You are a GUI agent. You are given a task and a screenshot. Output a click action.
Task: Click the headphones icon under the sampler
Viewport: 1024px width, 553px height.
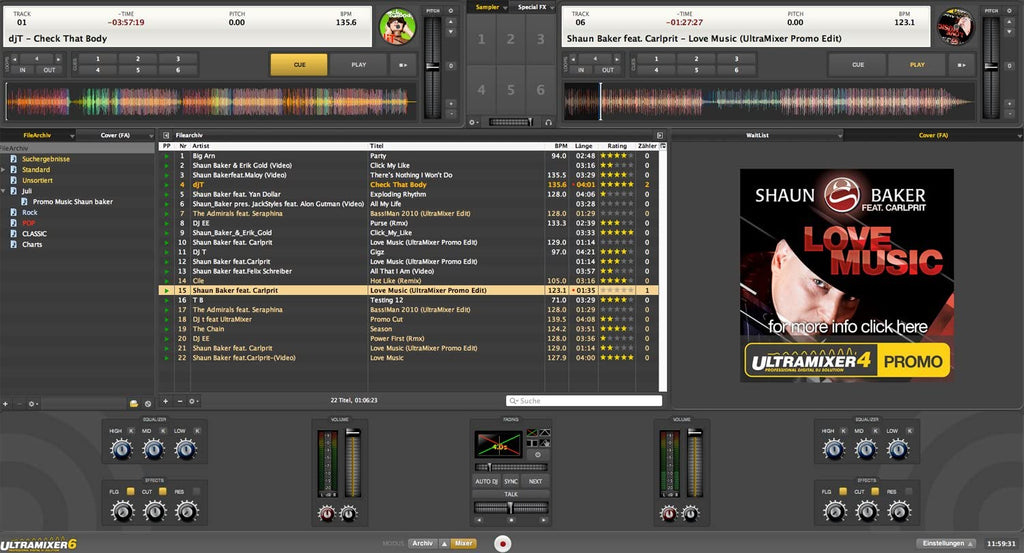click(x=549, y=122)
